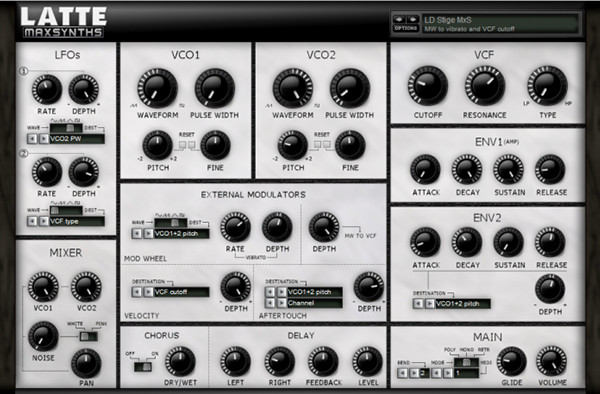
Task: Click the ENV2 Depth knob
Action: click(550, 289)
